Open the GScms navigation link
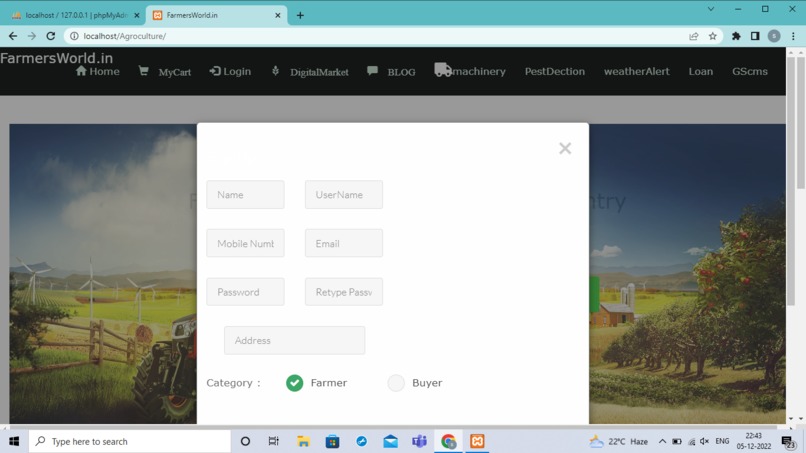 pos(750,71)
